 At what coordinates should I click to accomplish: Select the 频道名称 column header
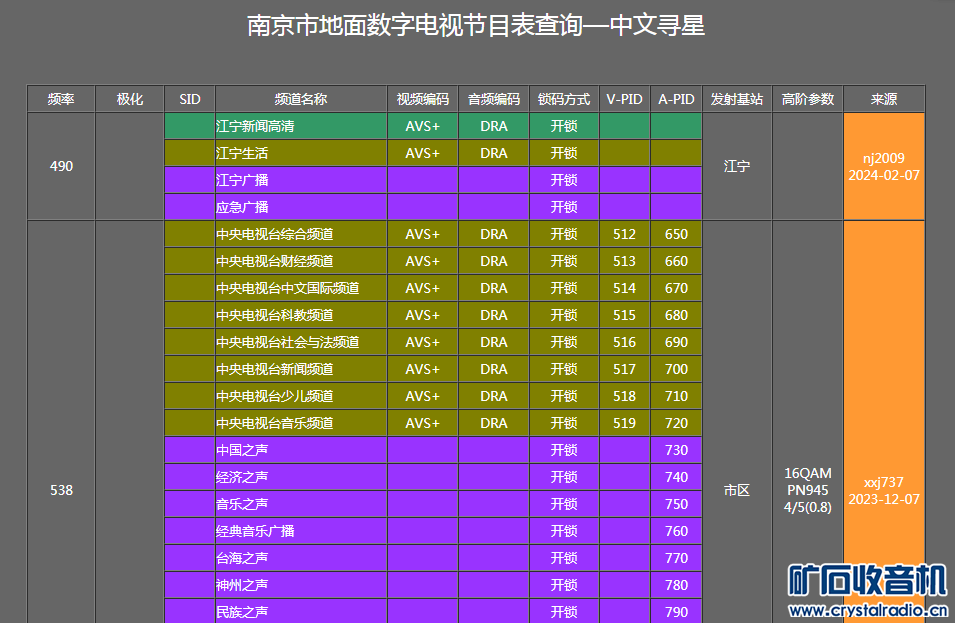point(301,99)
